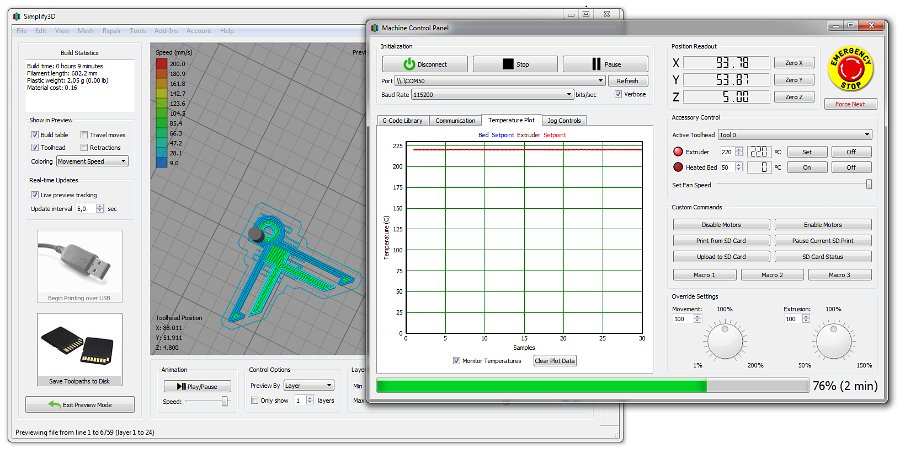Viewport: 900px width, 449px height.
Task: Switch to Communication tab
Action: tap(455, 121)
